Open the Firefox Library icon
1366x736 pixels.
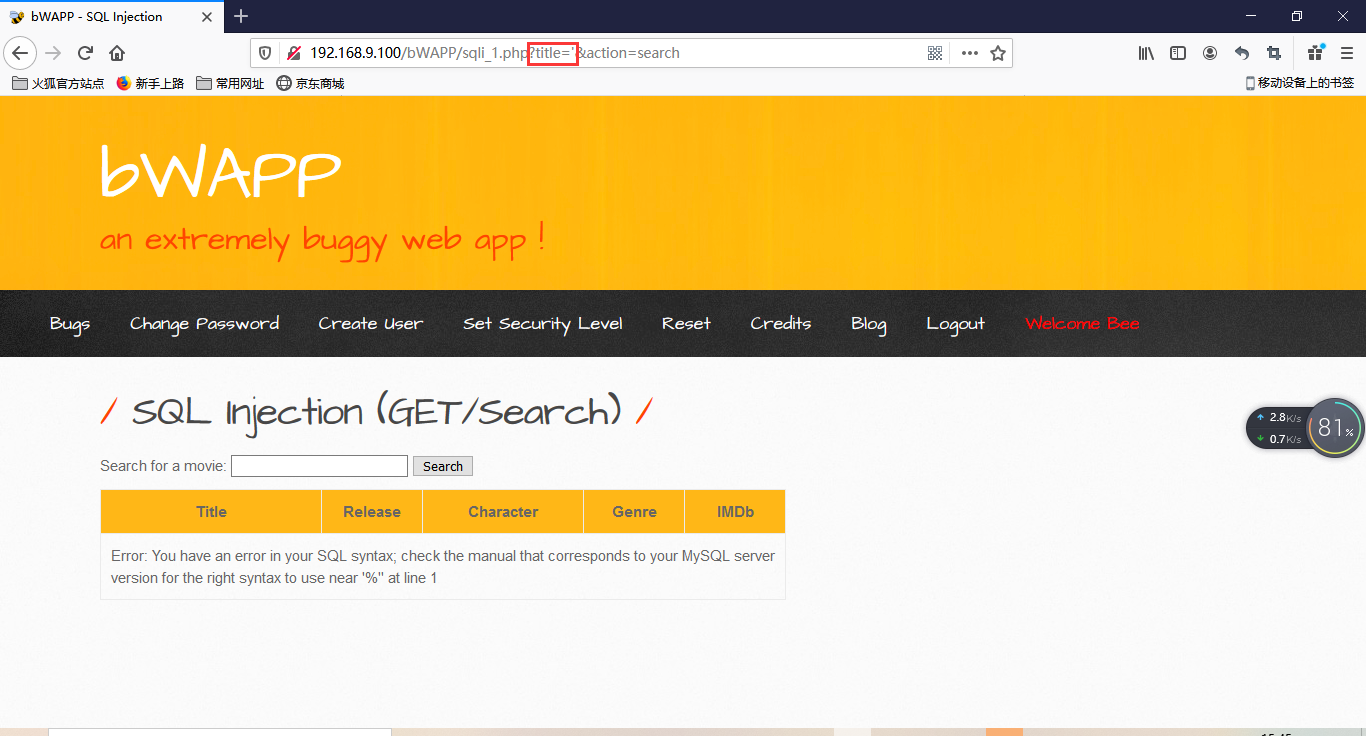tap(1145, 53)
